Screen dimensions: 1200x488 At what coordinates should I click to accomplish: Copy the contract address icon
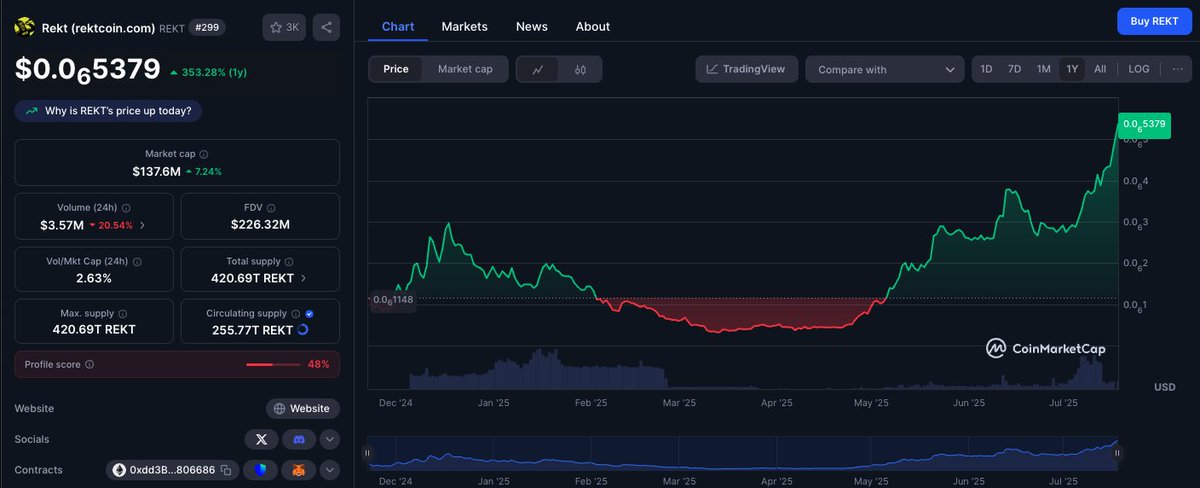[226, 470]
